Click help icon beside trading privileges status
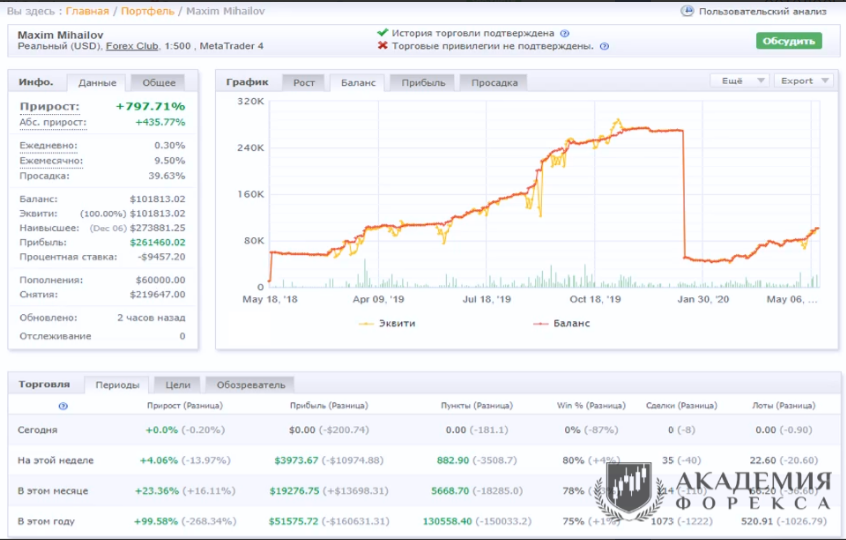The image size is (846, 540). coord(604,47)
